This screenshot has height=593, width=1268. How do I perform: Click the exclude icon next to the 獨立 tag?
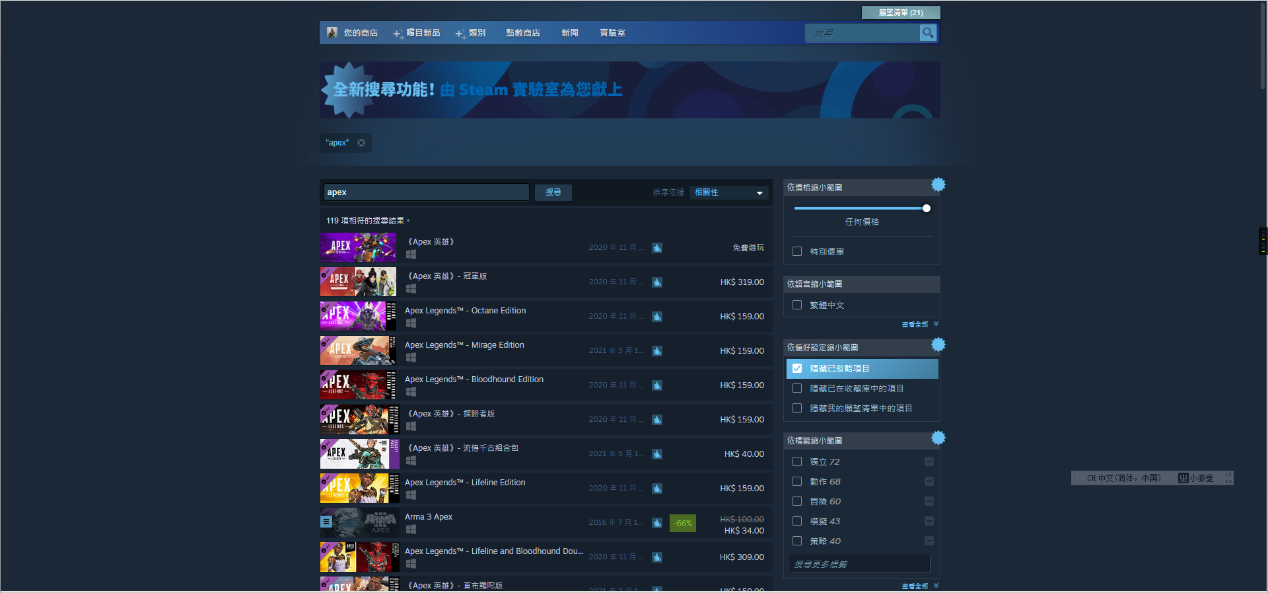click(x=929, y=461)
